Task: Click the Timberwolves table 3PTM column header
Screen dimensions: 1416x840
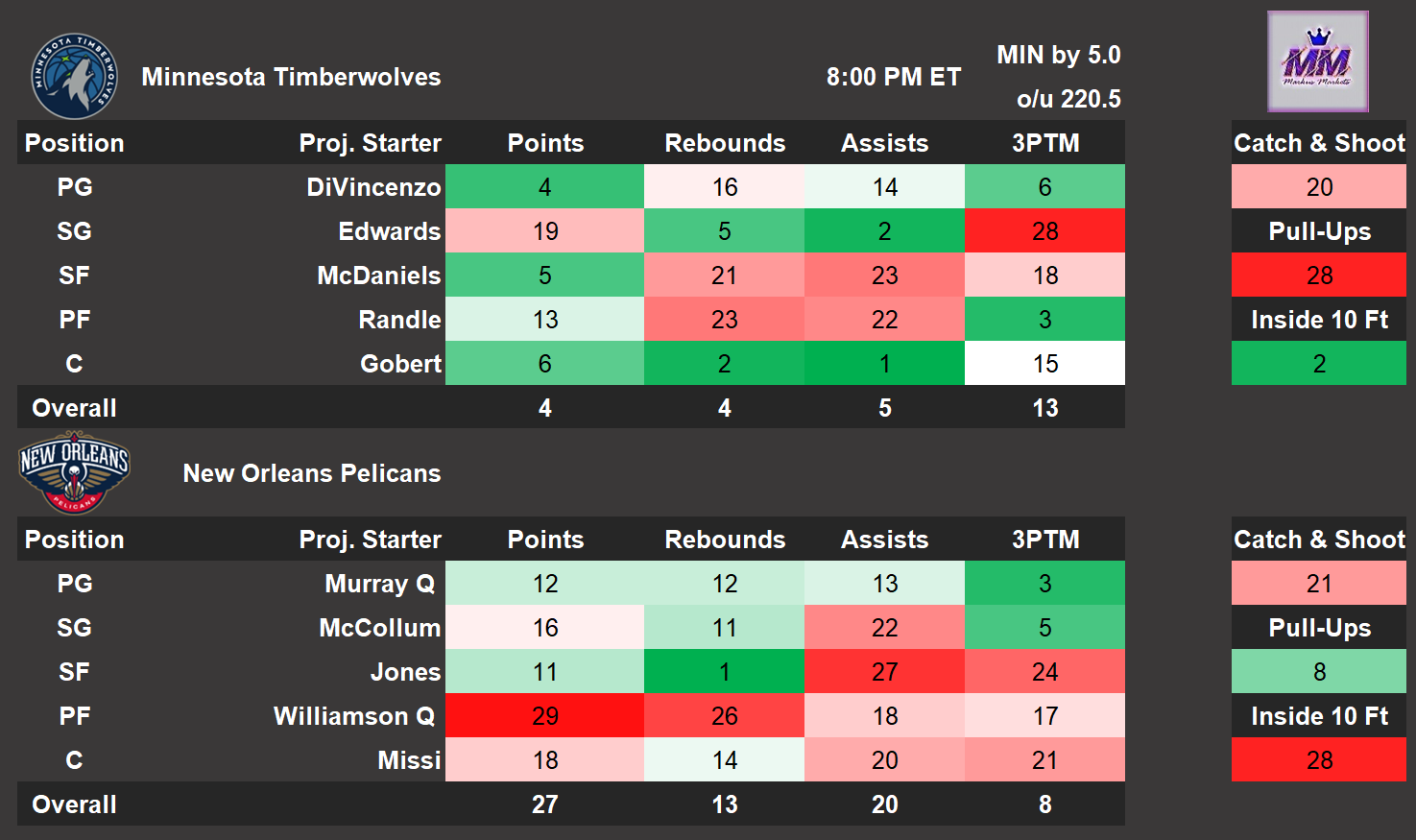Action: click(x=1044, y=143)
